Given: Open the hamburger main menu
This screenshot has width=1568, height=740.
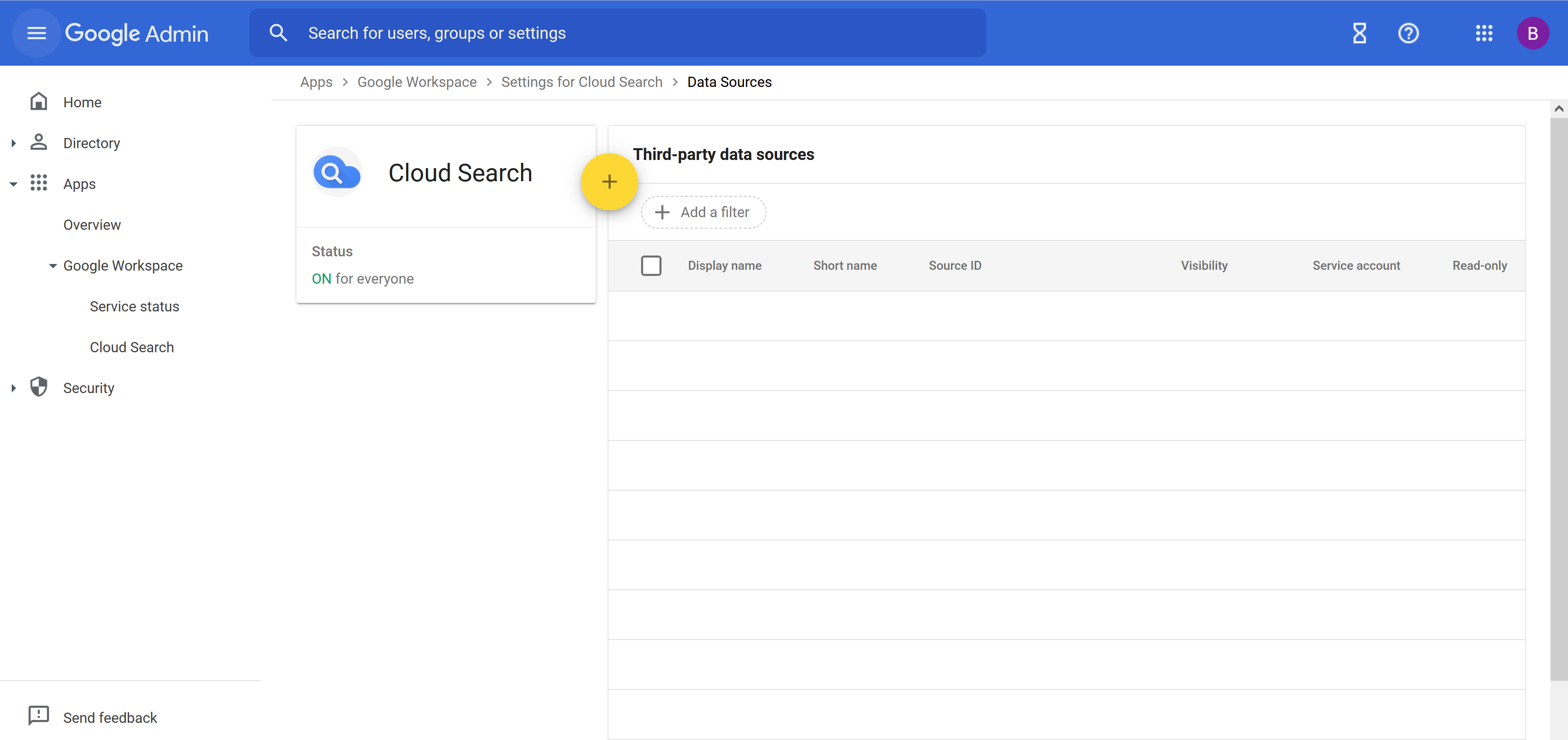Looking at the screenshot, I should tap(36, 33).
